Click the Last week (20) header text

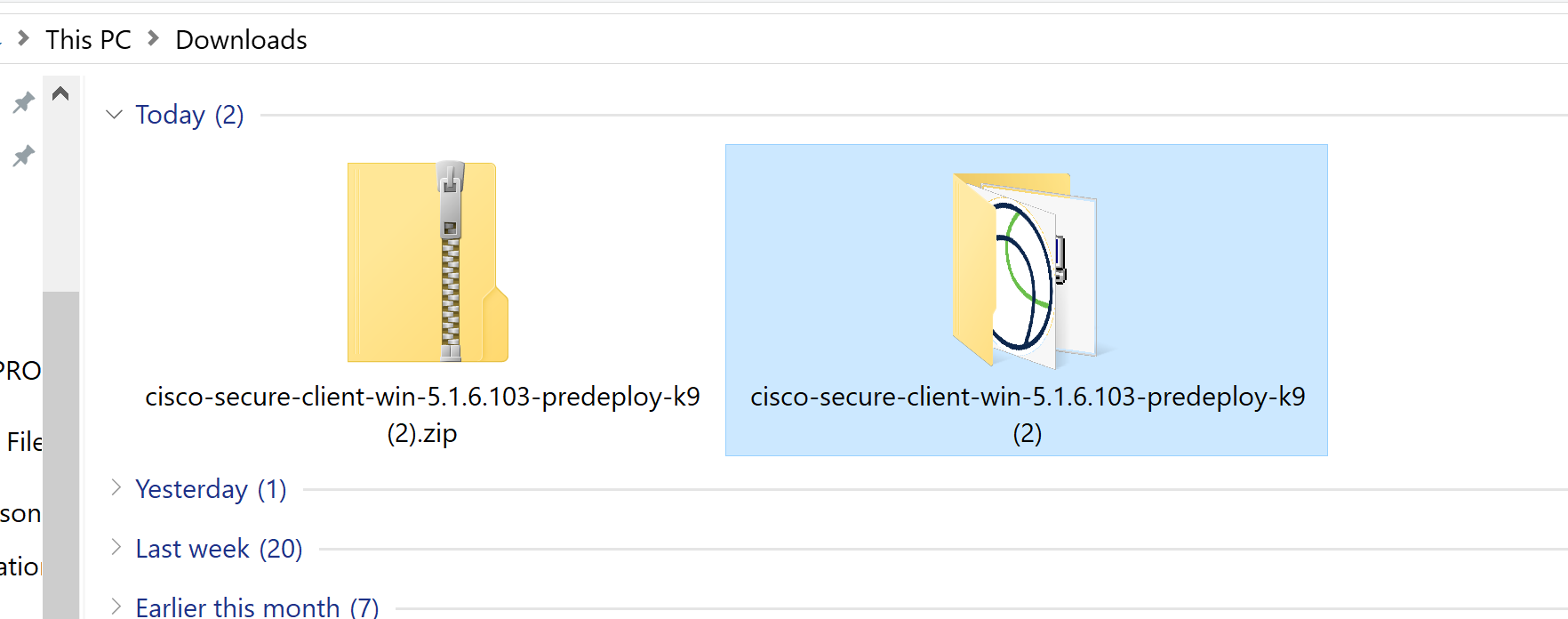[219, 549]
